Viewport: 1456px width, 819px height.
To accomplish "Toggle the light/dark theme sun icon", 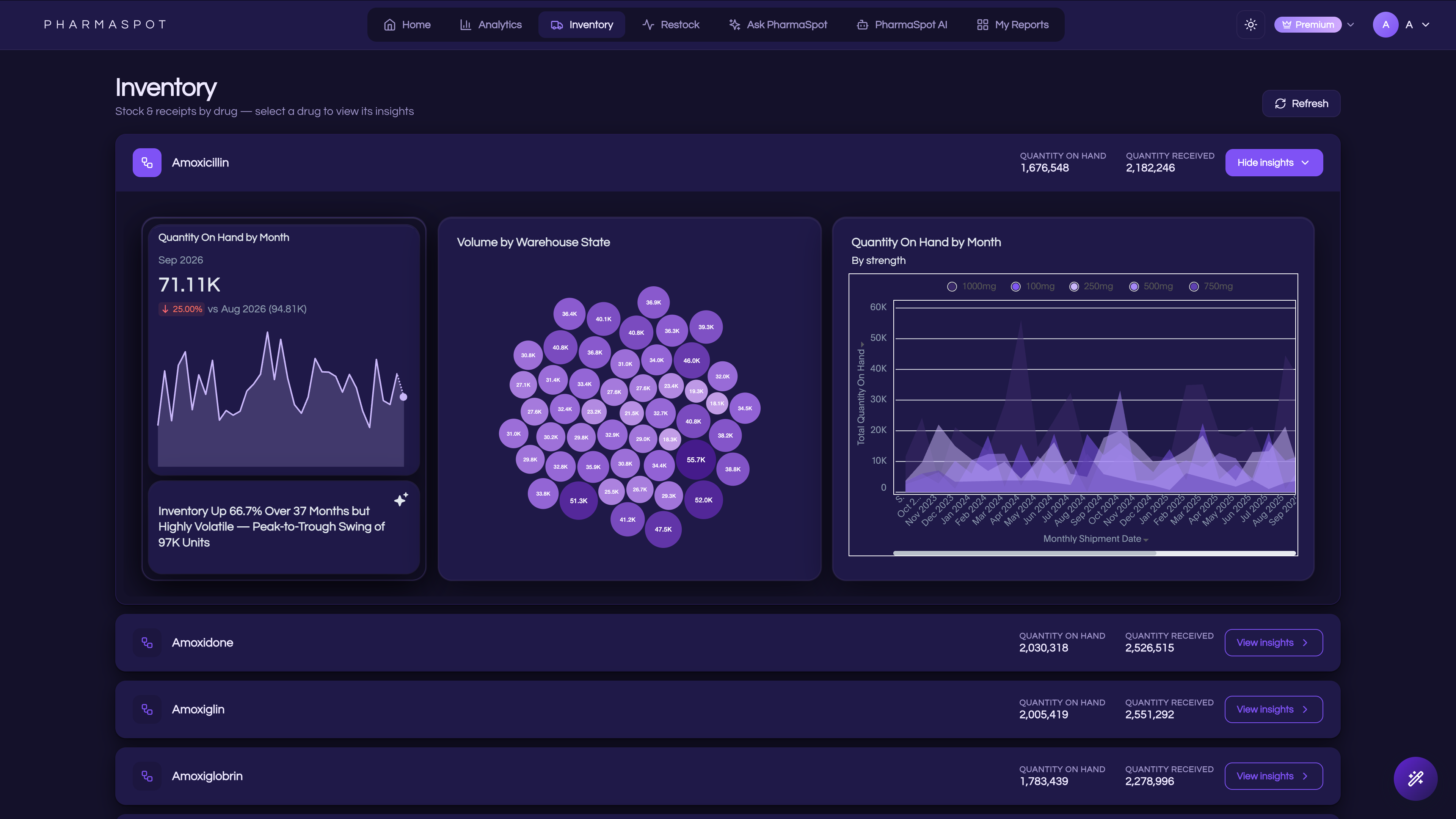I will [1250, 24].
